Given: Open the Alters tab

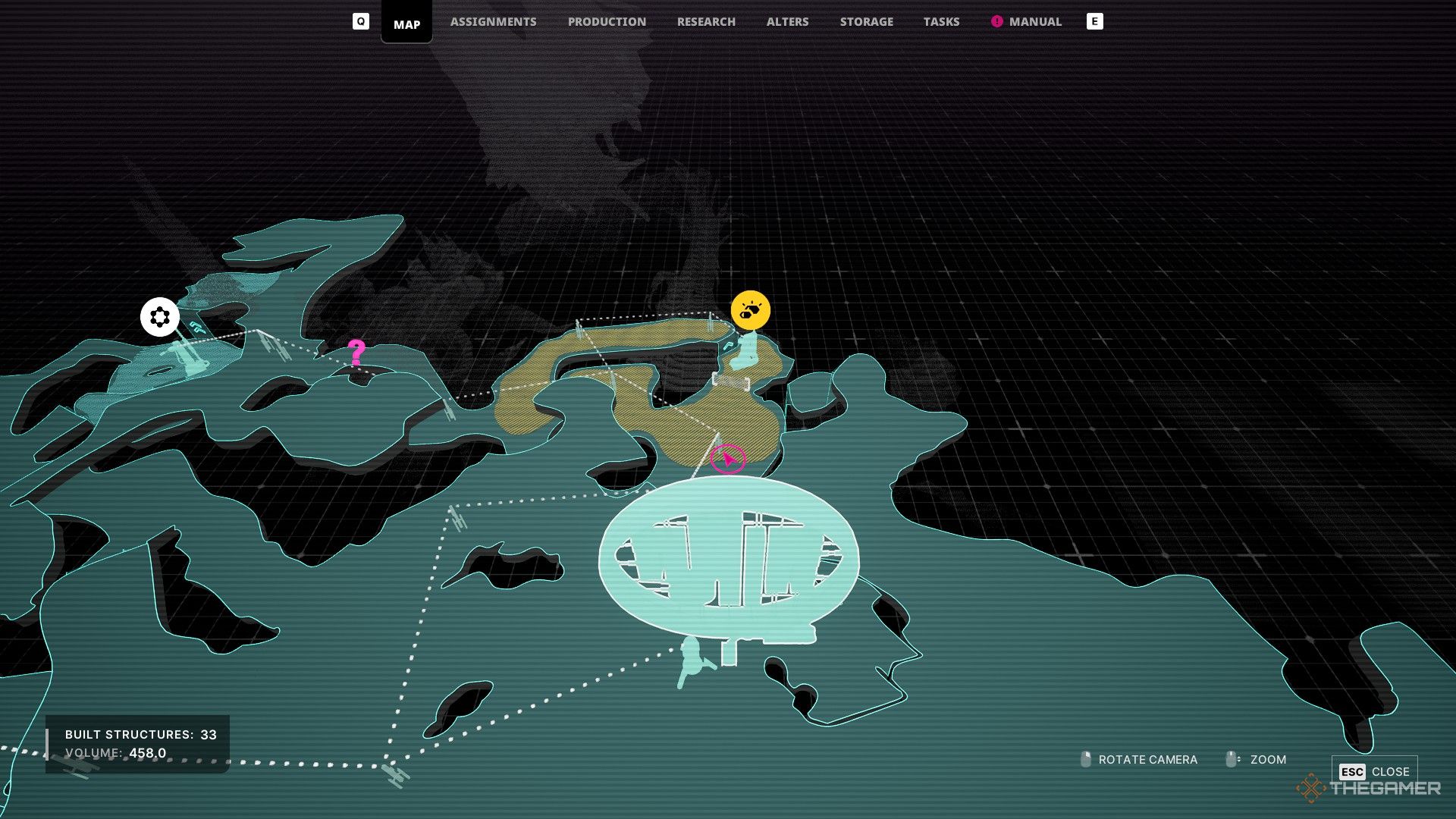Looking at the screenshot, I should coord(787,22).
